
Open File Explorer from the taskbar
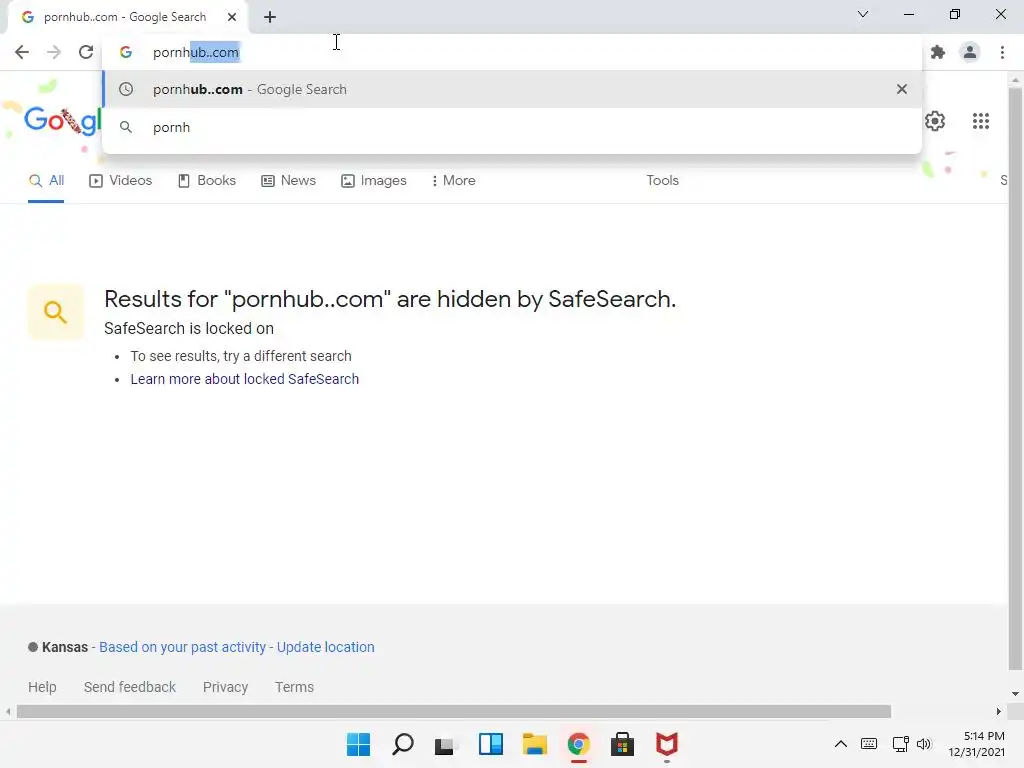[x=535, y=744]
